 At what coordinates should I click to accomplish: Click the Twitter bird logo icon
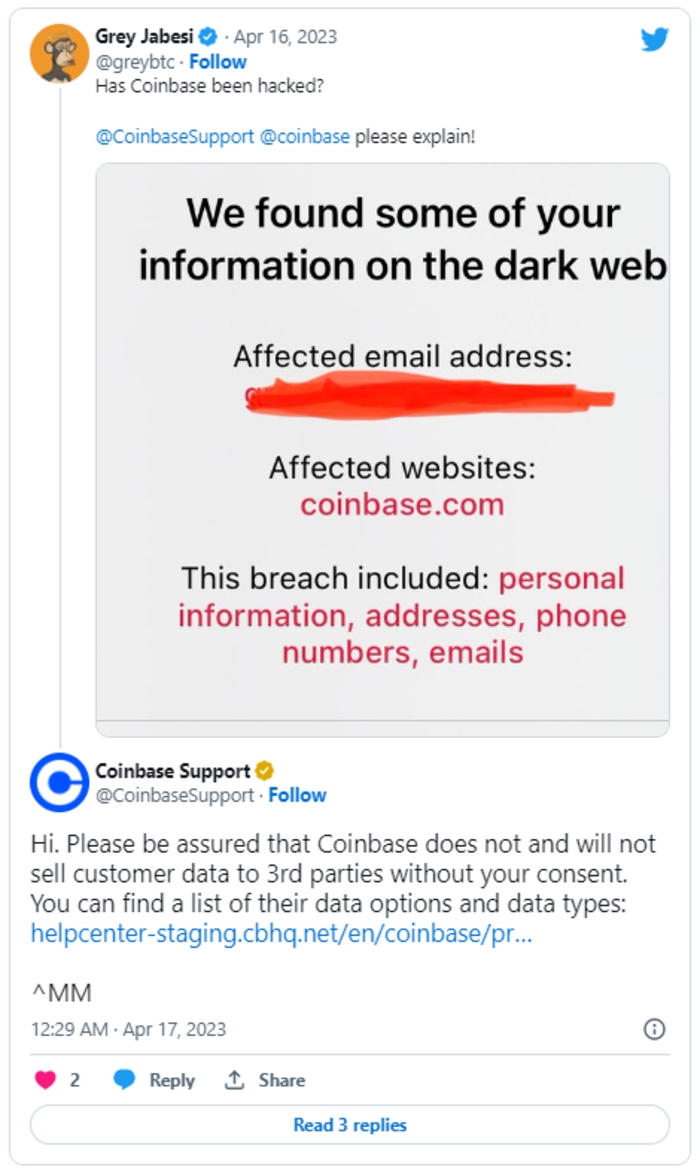[x=654, y=39]
